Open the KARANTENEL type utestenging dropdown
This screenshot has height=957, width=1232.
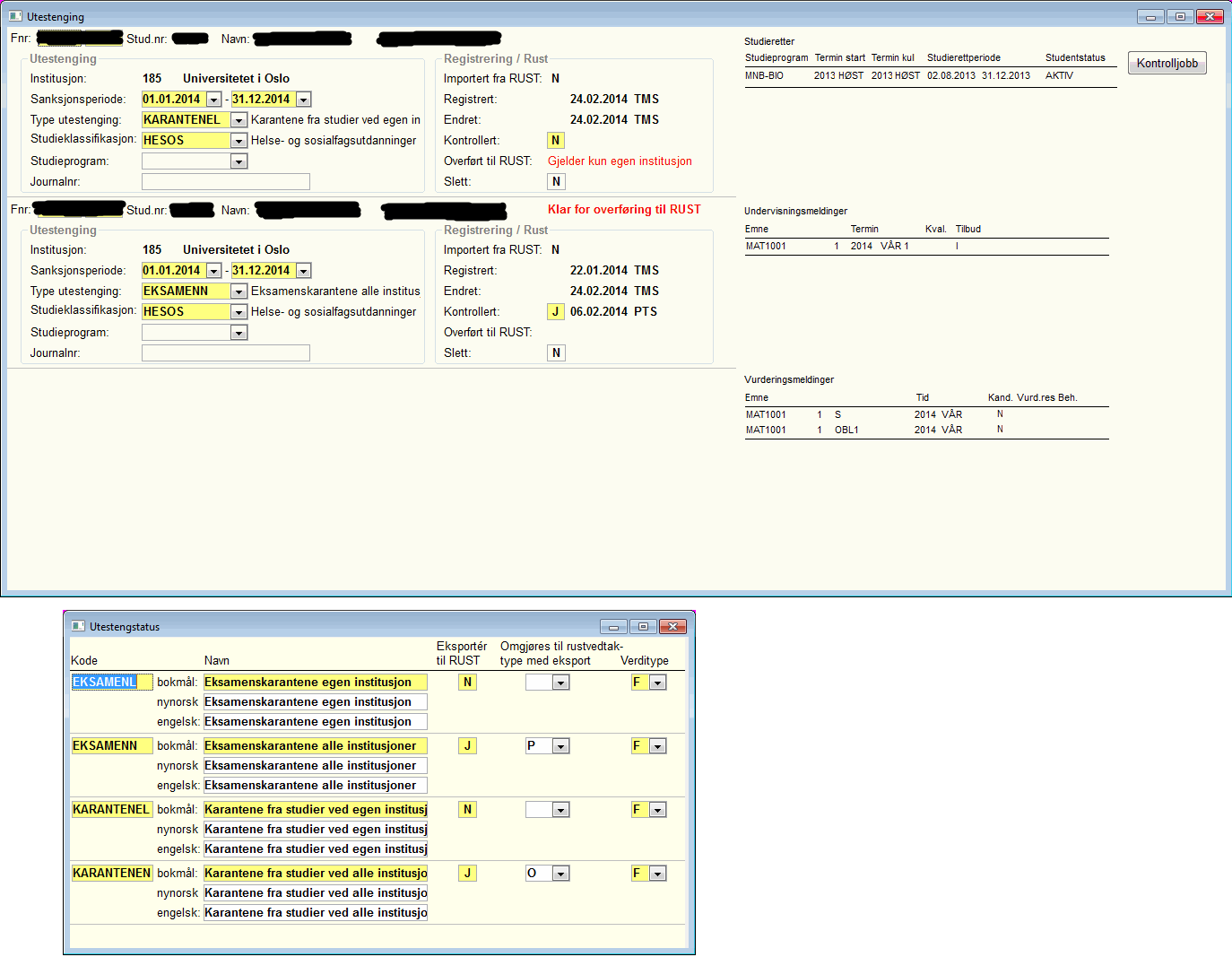(x=239, y=120)
